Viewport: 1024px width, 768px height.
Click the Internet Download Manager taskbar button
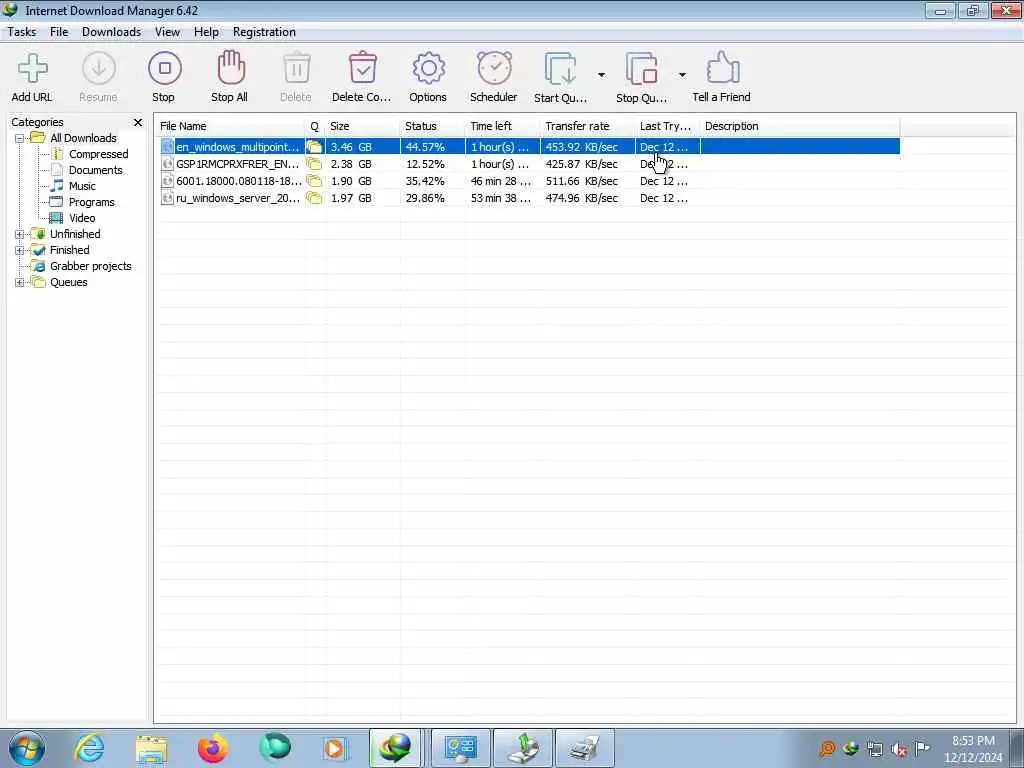[x=395, y=748]
